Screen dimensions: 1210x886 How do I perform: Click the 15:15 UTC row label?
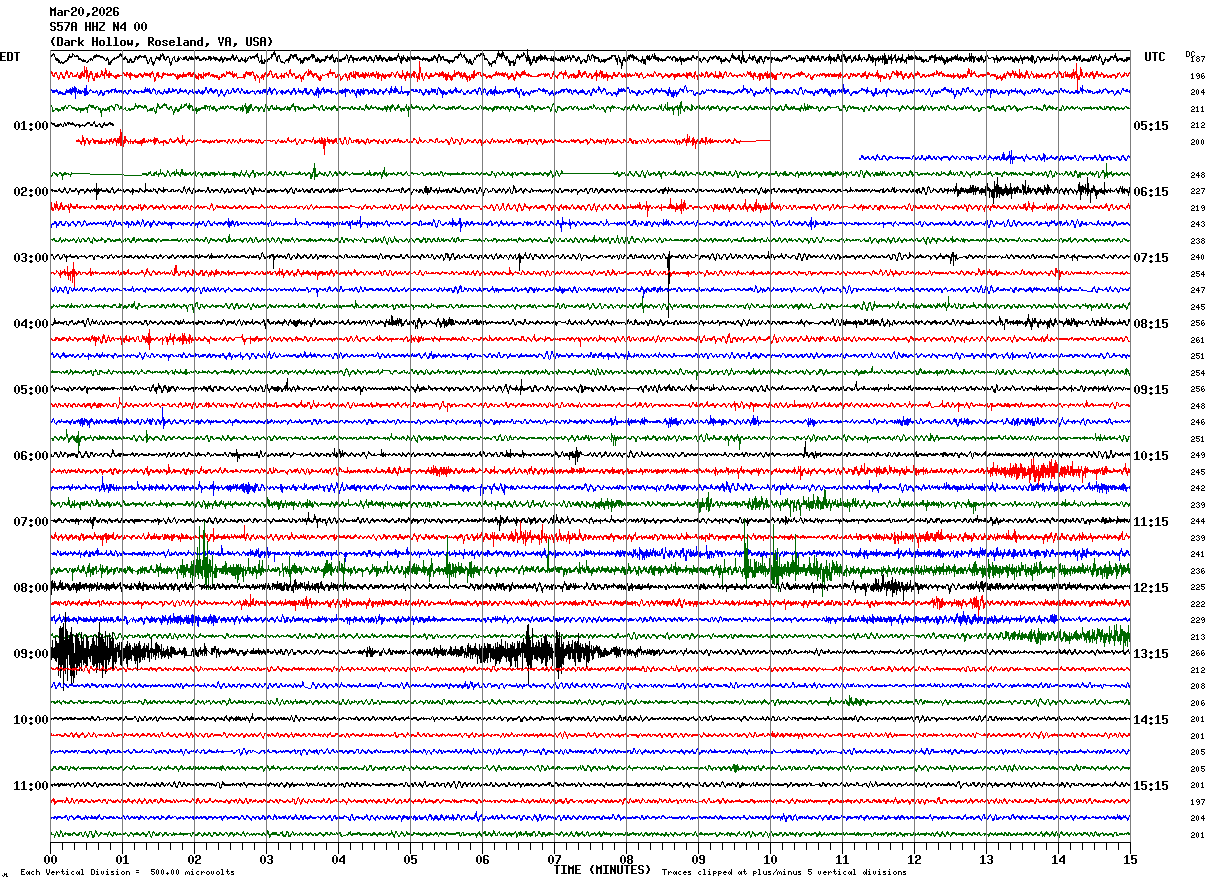click(x=1150, y=786)
